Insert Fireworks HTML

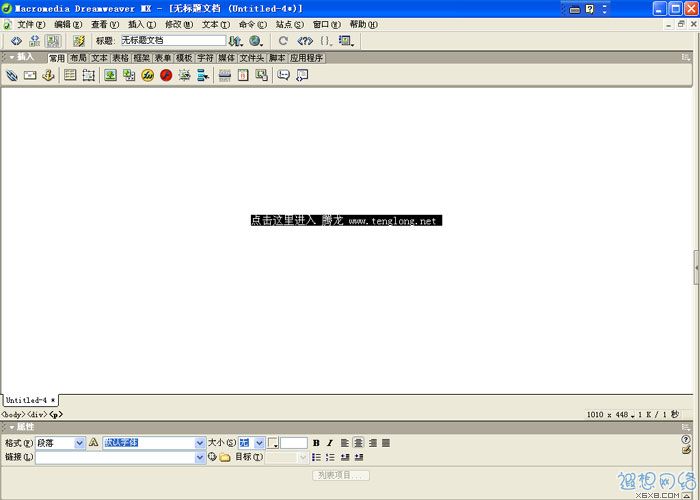tap(147, 75)
